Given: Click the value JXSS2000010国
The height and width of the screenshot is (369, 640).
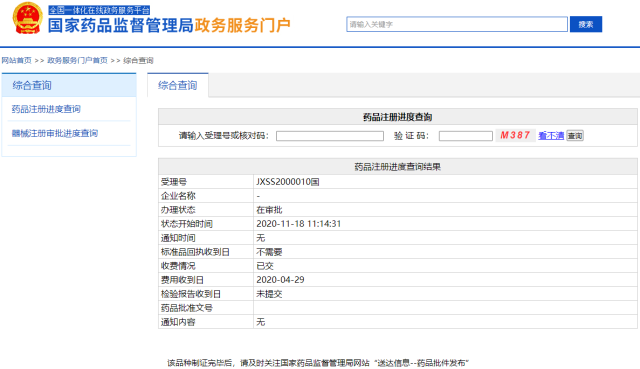Looking at the screenshot, I should click(288, 182).
